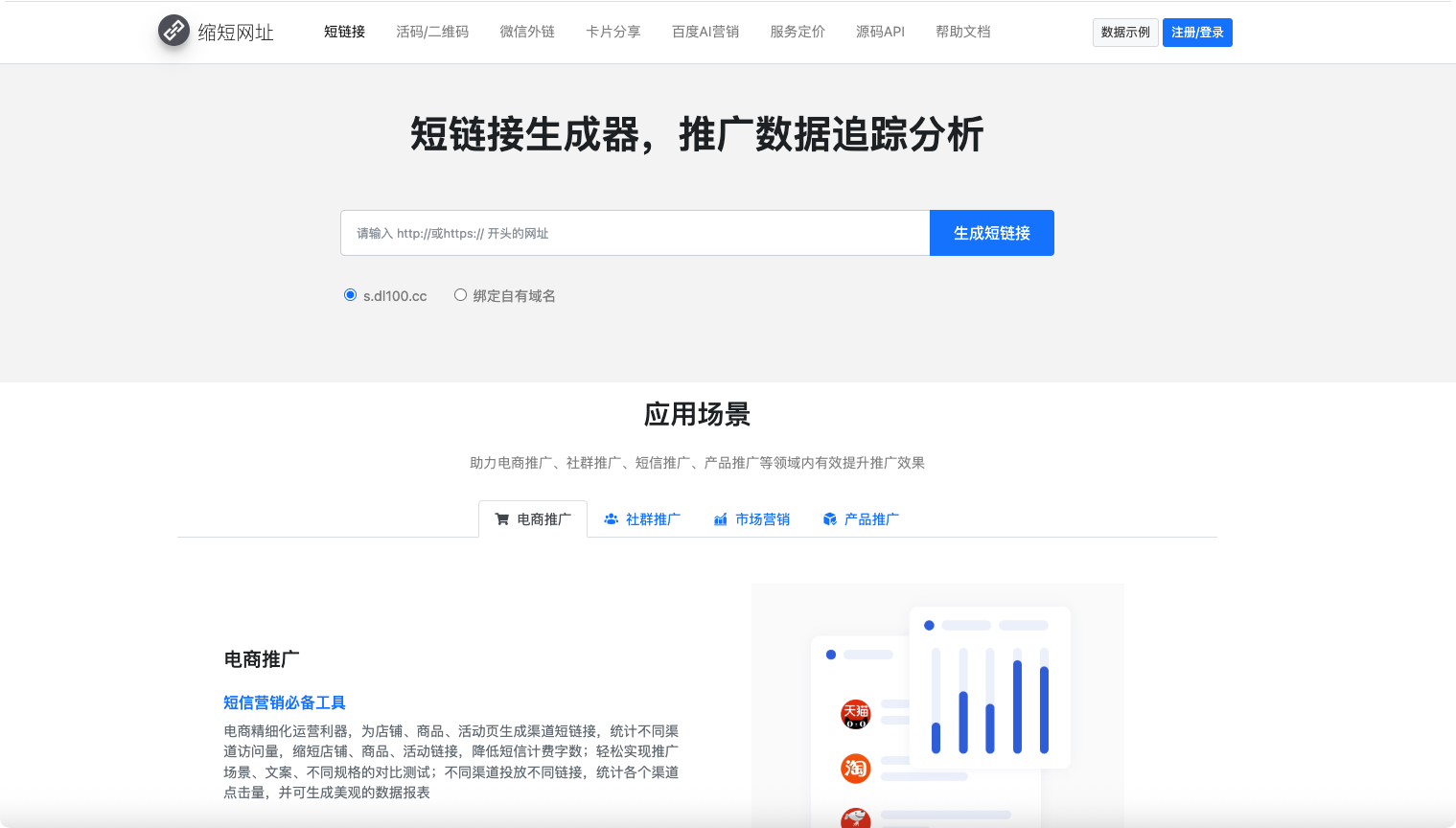Select the s.dl100.cc domain radio button
Image resolution: width=1456 pixels, height=828 pixels.
(x=350, y=295)
